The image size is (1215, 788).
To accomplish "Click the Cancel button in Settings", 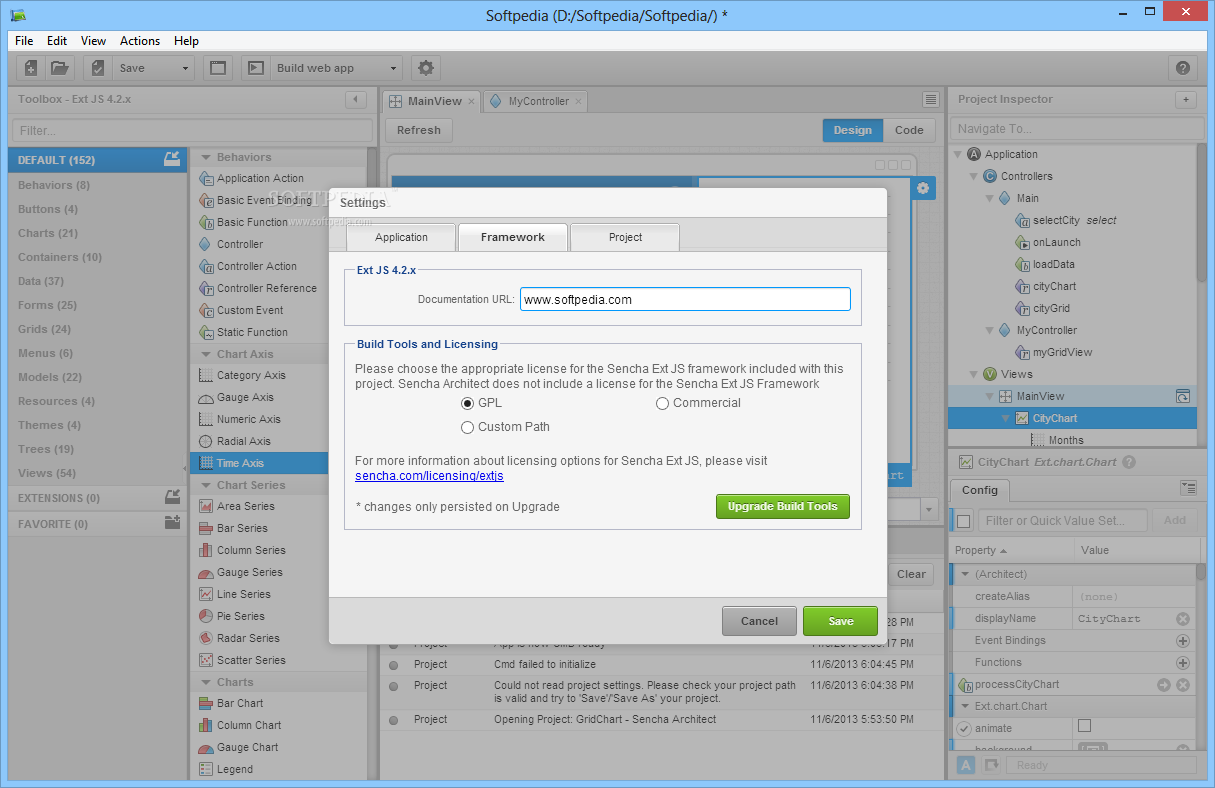I will coord(759,621).
